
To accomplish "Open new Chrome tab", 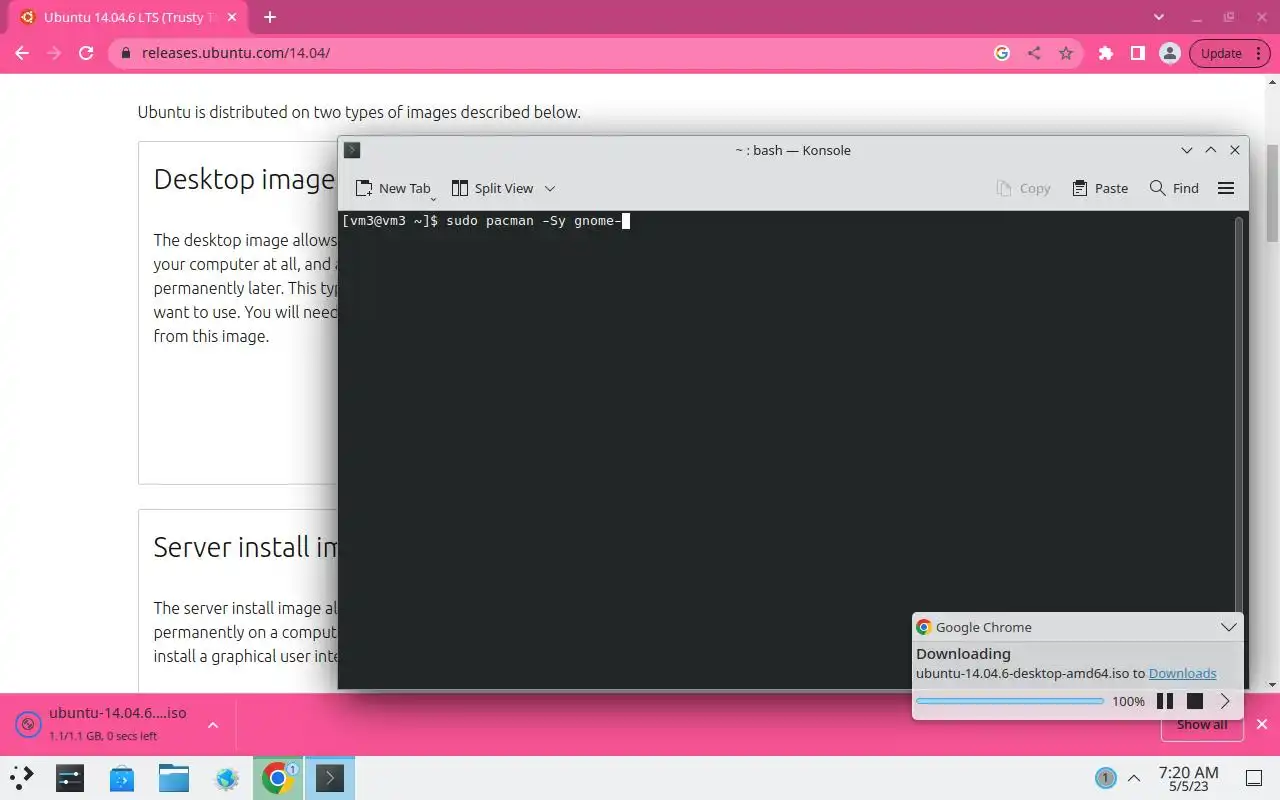I will pyautogui.click(x=270, y=17).
